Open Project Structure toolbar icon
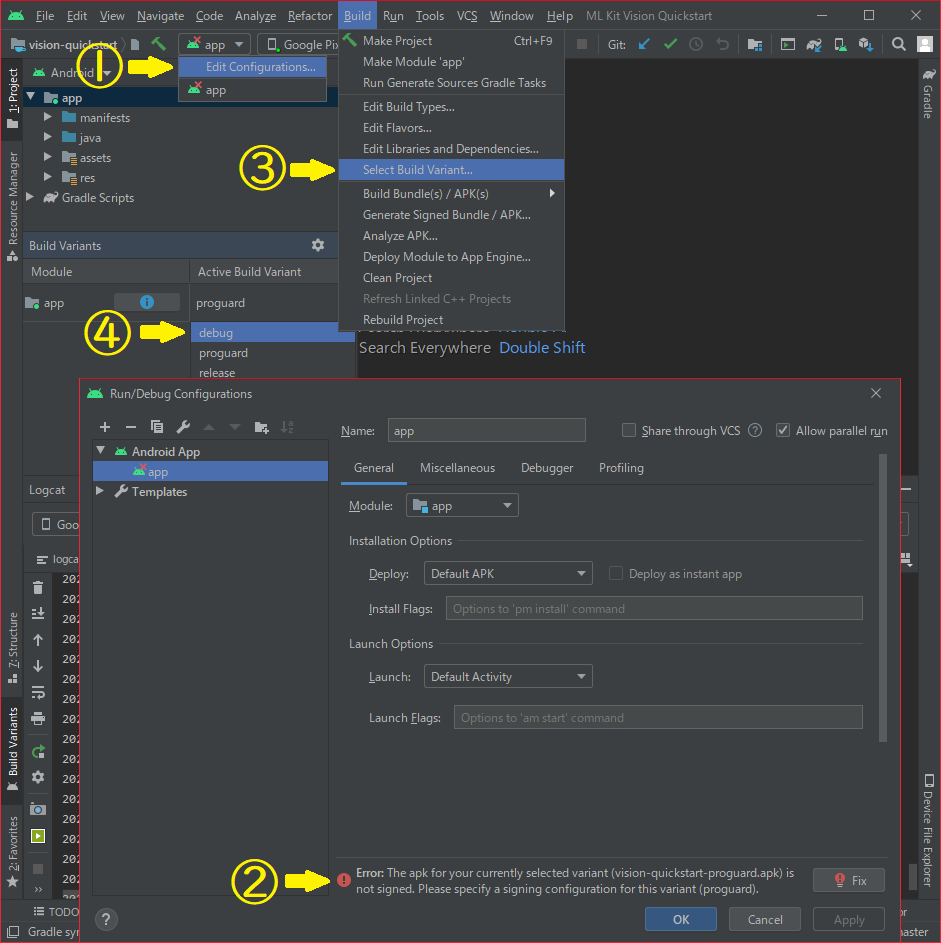The width and height of the screenshot is (941, 943). tap(755, 45)
